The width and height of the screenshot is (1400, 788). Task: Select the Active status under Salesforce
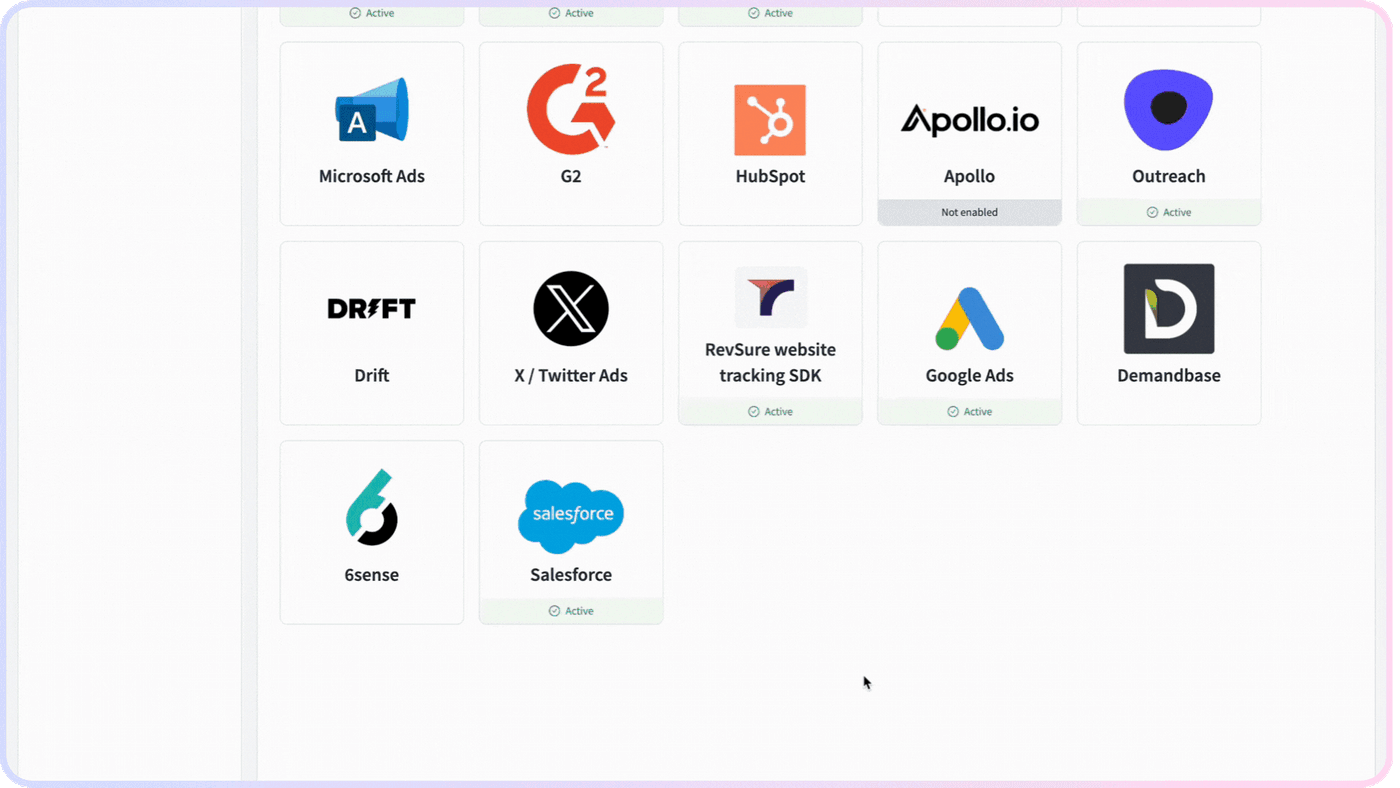[571, 610]
